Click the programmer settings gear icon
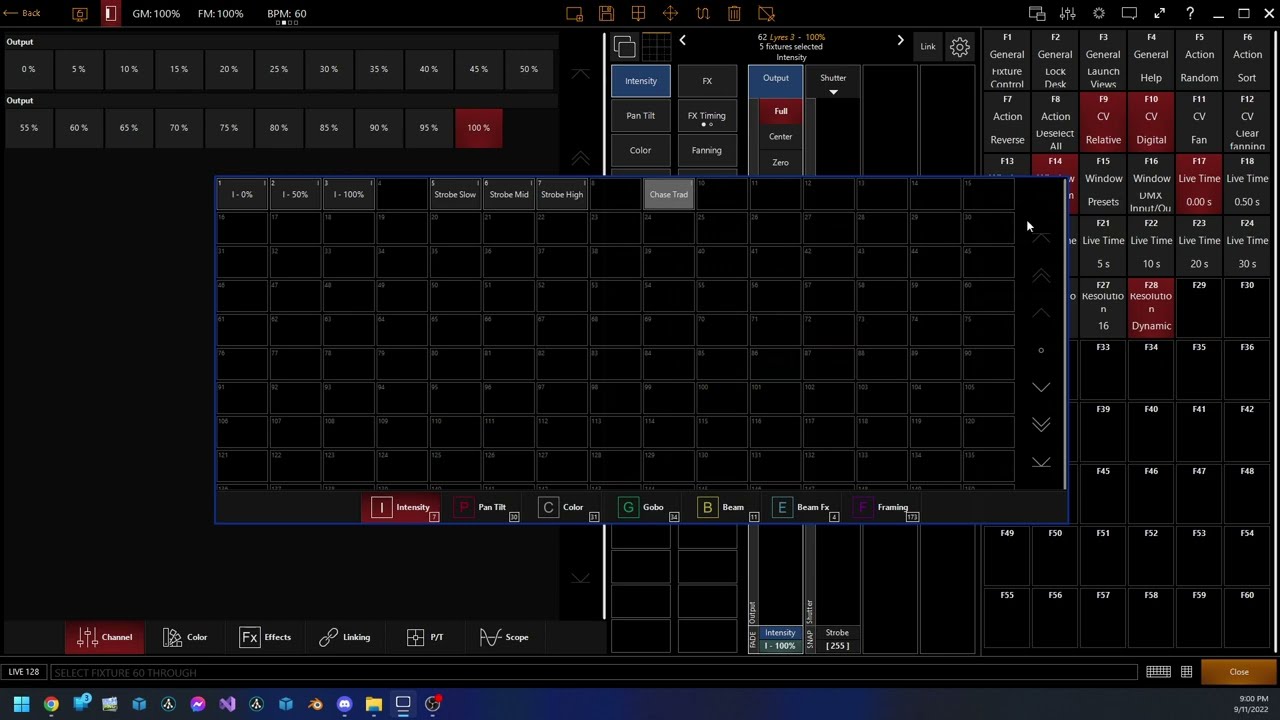1280x720 pixels. coord(959,47)
